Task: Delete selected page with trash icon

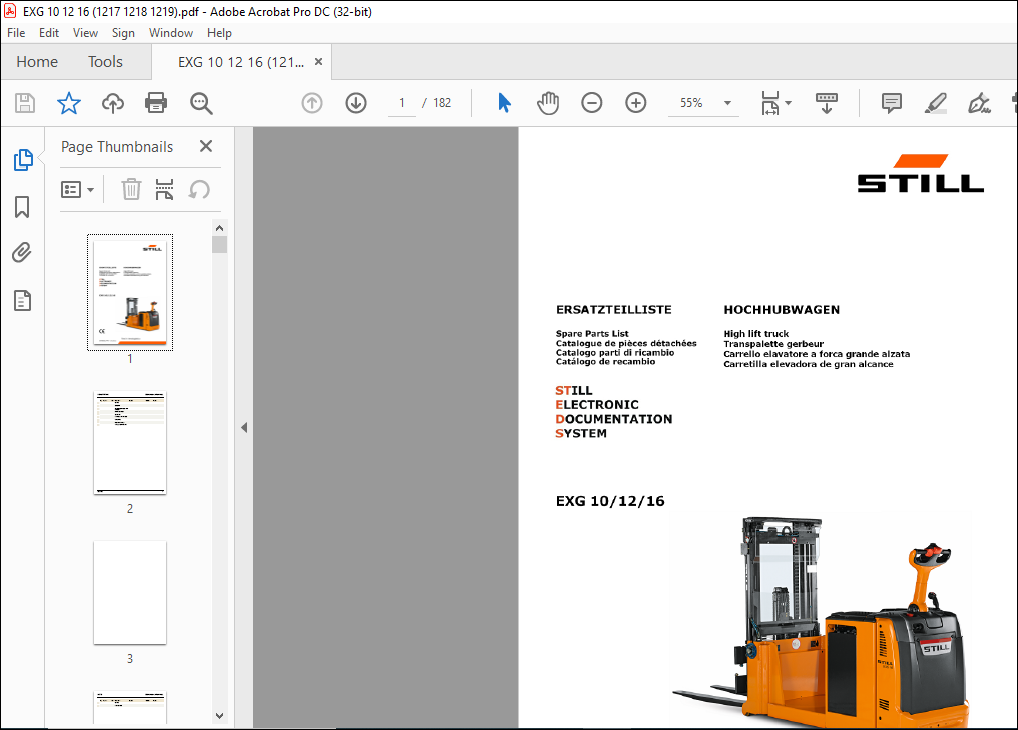Action: [131, 190]
